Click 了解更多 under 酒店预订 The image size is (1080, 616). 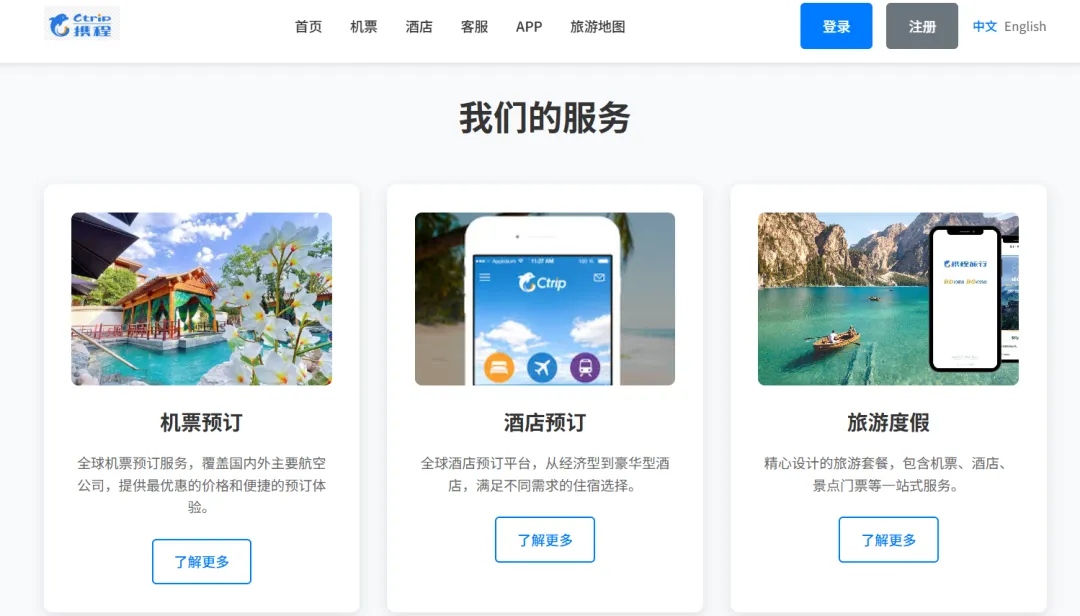pos(544,540)
